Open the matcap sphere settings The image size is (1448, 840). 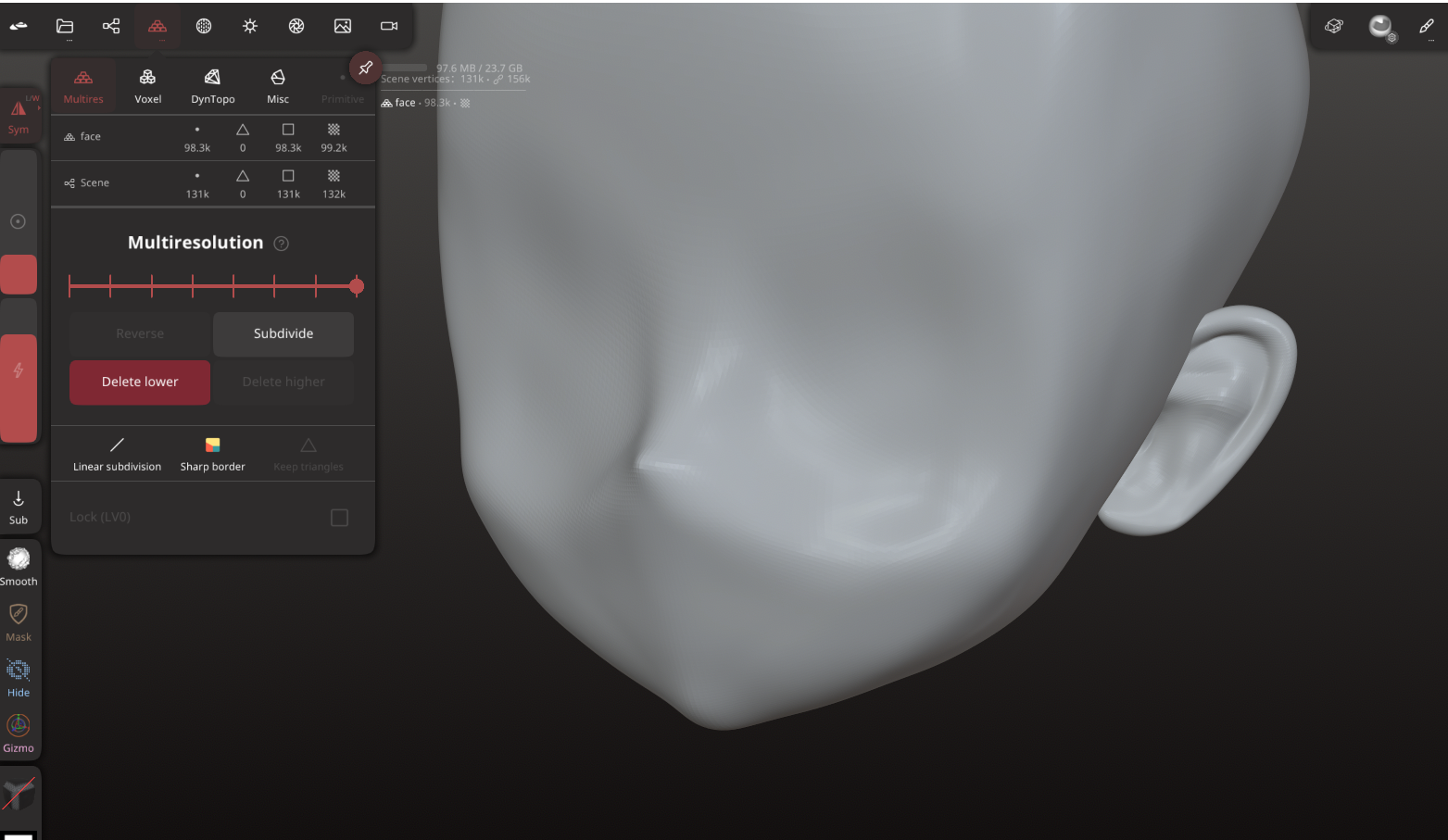(x=1381, y=27)
